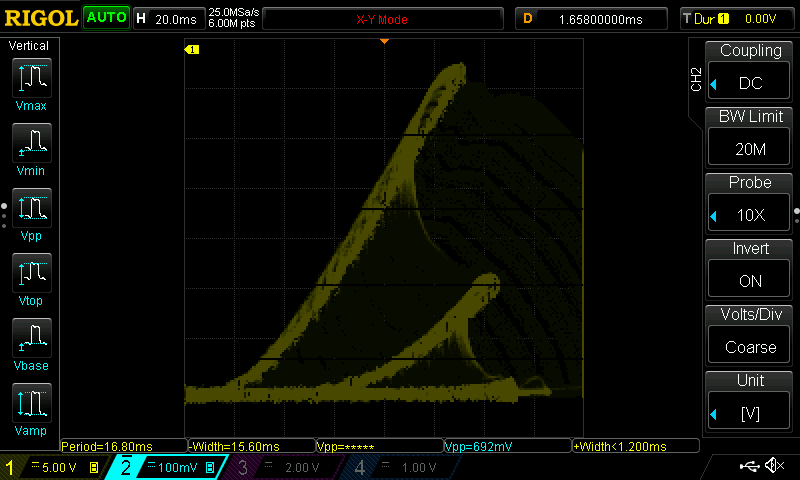This screenshot has height=480, width=800.
Task: Click the orange trigger position marker
Action: pyautogui.click(x=385, y=41)
